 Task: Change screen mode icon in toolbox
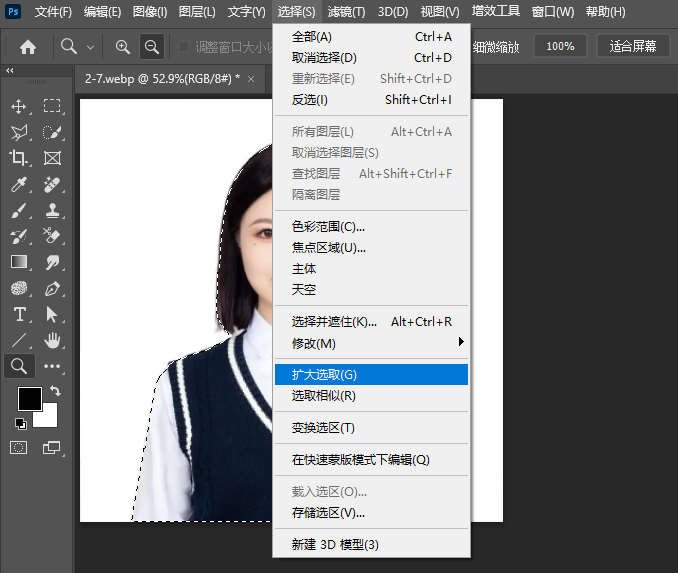click(52, 447)
